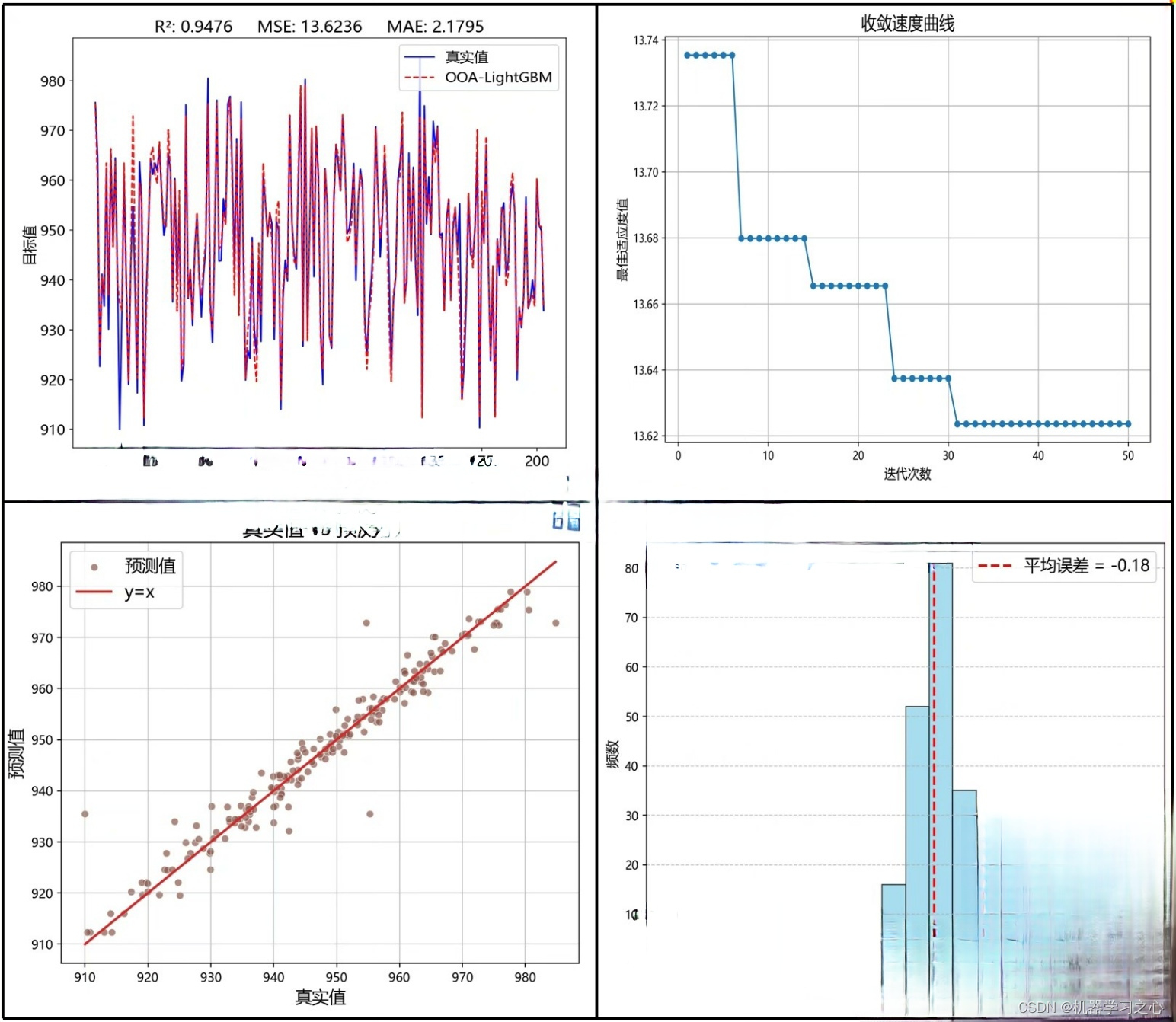Click the 13.68 y-axis tick label
This screenshot has height=1022, width=1176.
point(645,238)
